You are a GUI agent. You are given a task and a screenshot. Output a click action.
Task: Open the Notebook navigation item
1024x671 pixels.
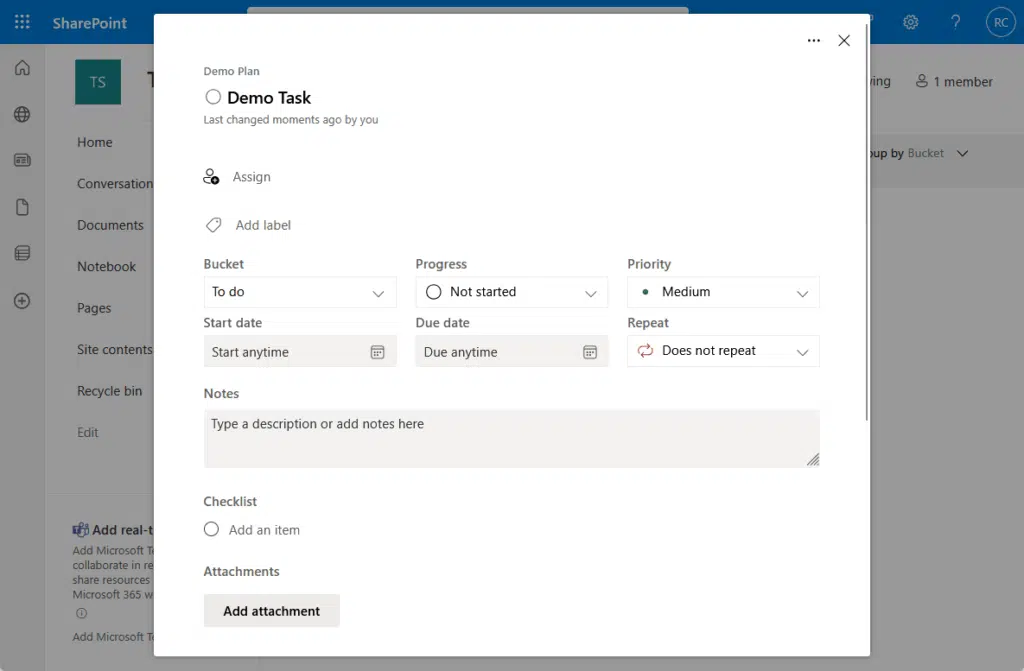106,267
